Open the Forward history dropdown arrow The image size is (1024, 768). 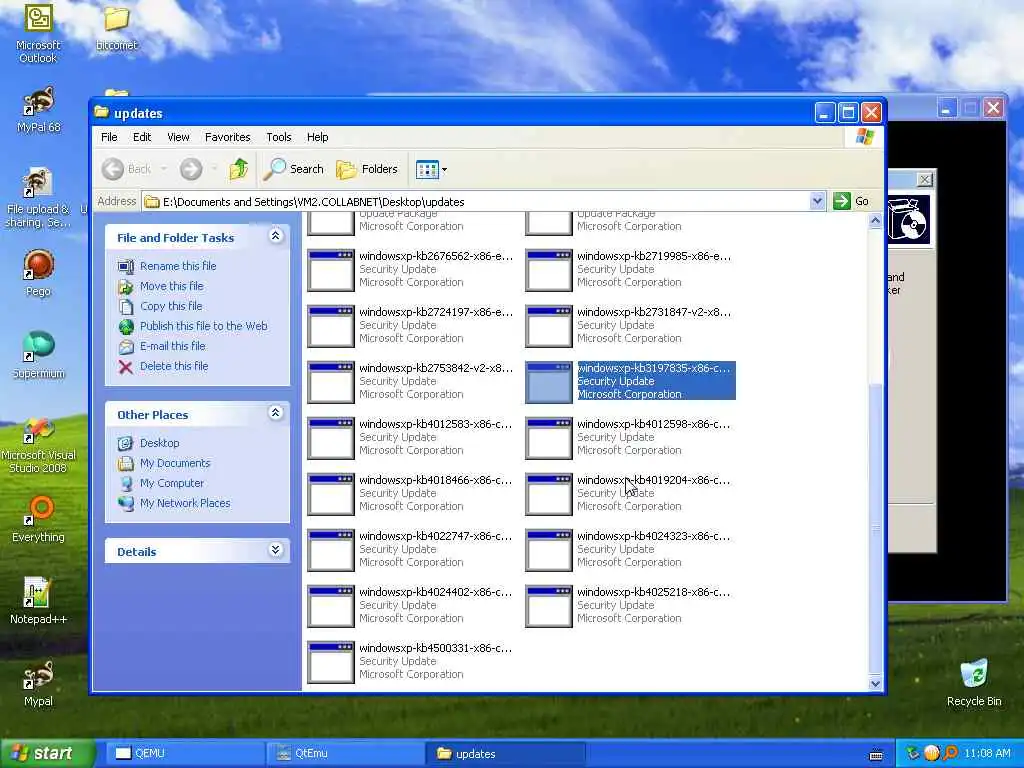(x=214, y=169)
